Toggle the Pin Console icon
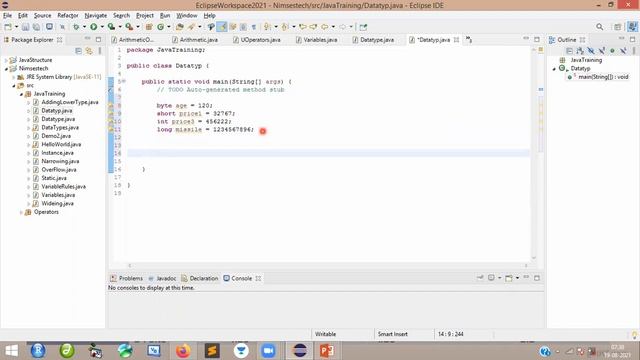The image size is (640, 360). 480,278
